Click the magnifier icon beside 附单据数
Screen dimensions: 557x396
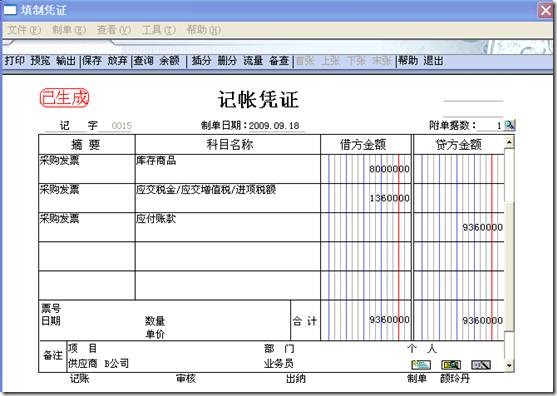(509, 125)
